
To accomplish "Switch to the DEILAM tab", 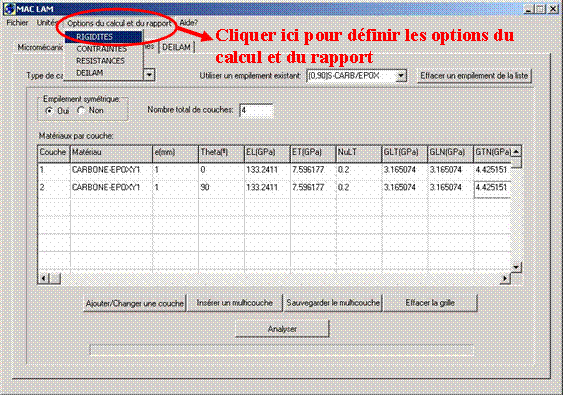I will pos(177,47).
